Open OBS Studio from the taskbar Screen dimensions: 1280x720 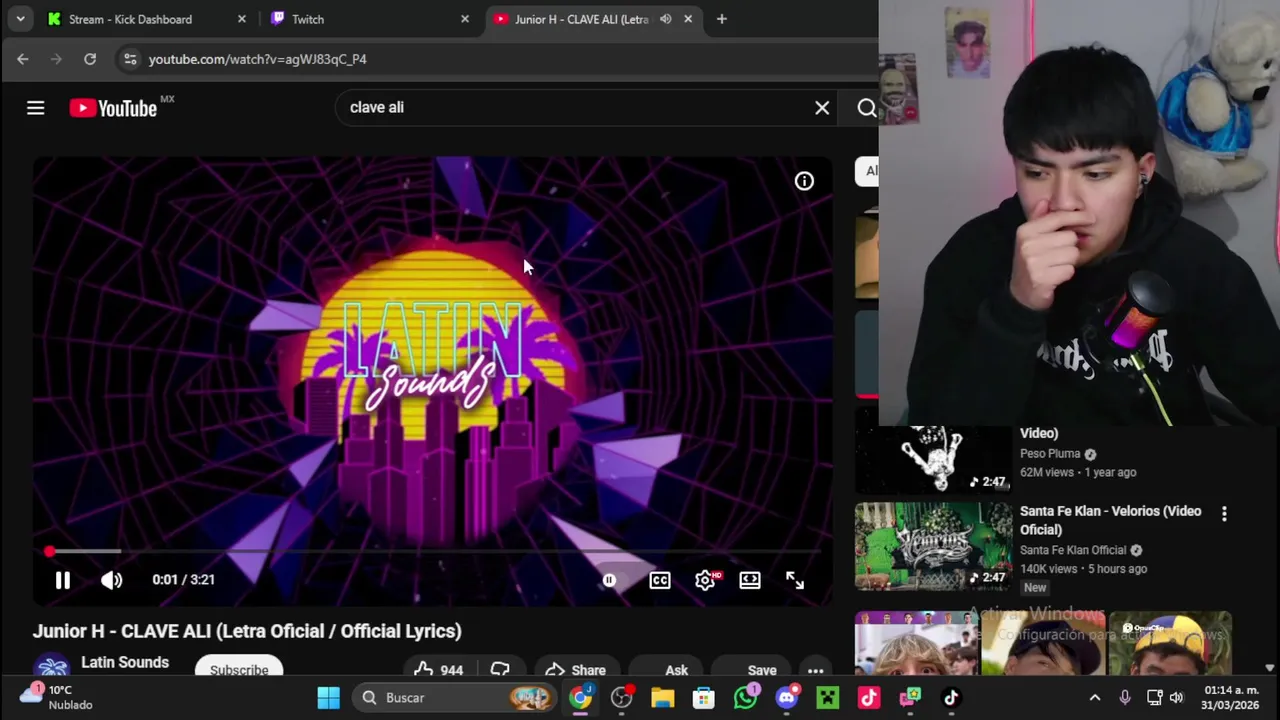pos(622,698)
